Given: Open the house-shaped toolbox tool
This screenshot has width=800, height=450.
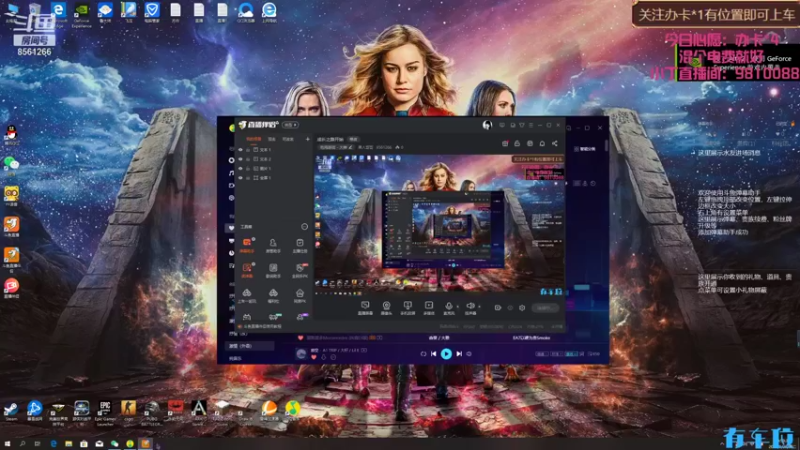Looking at the screenshot, I should [x=300, y=295].
